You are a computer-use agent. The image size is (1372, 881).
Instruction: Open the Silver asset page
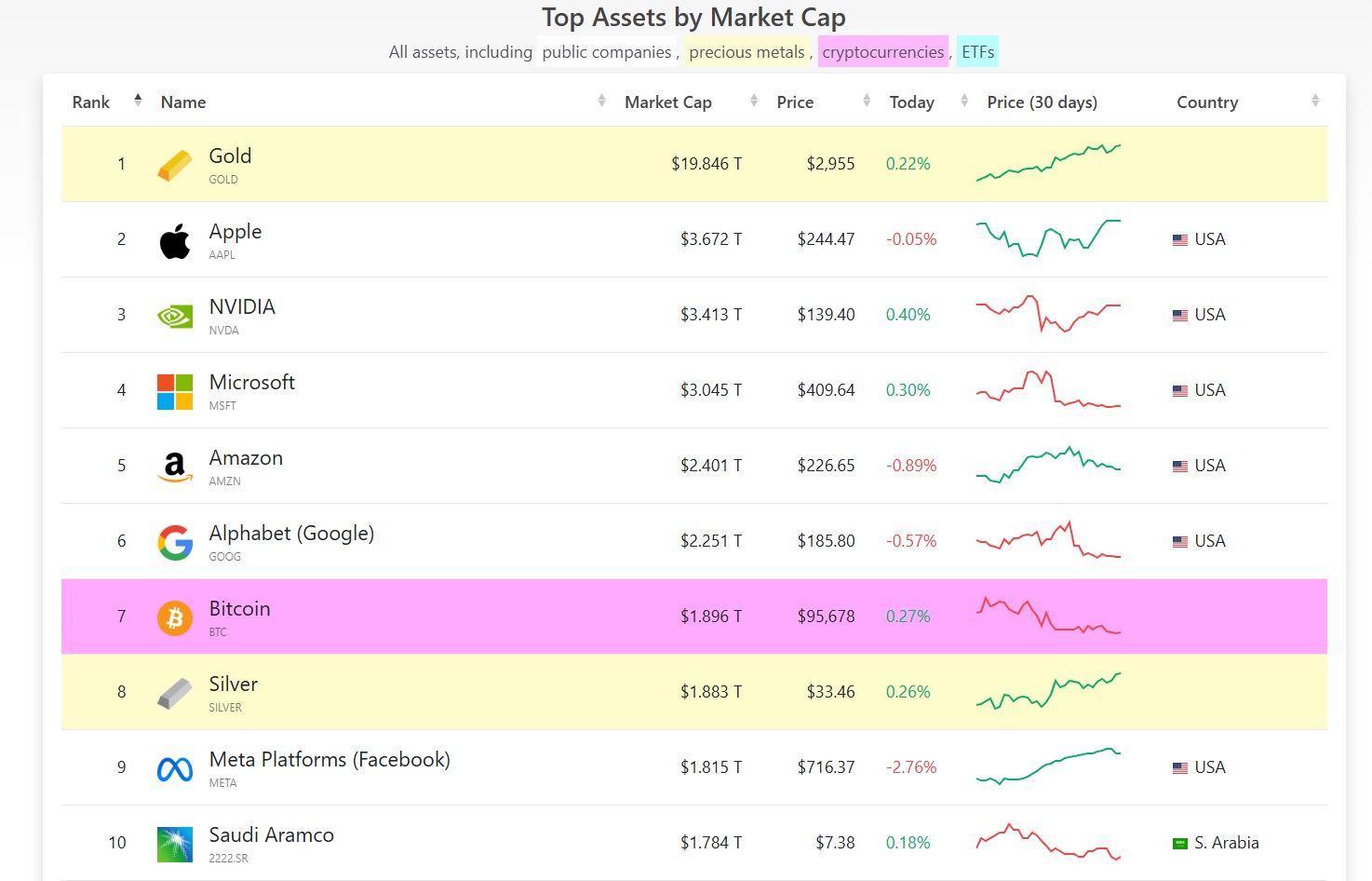(x=233, y=684)
